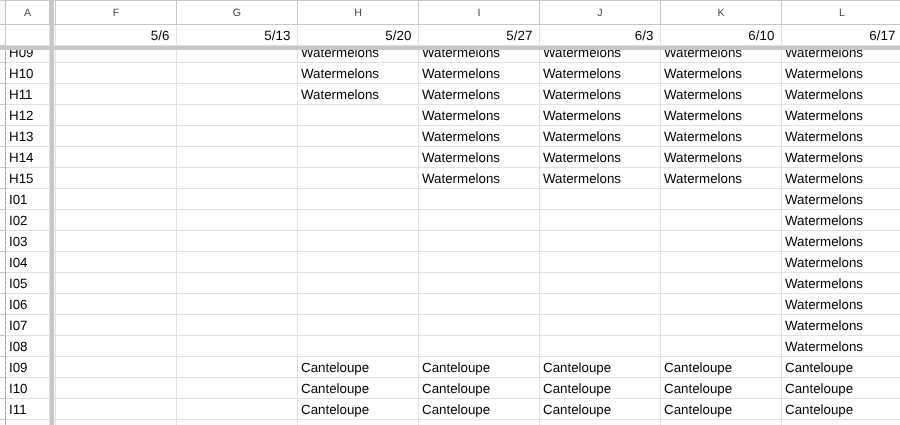Click Watermelons cell in H15 row under 5/27
The height and width of the screenshot is (425, 900).
click(479, 179)
